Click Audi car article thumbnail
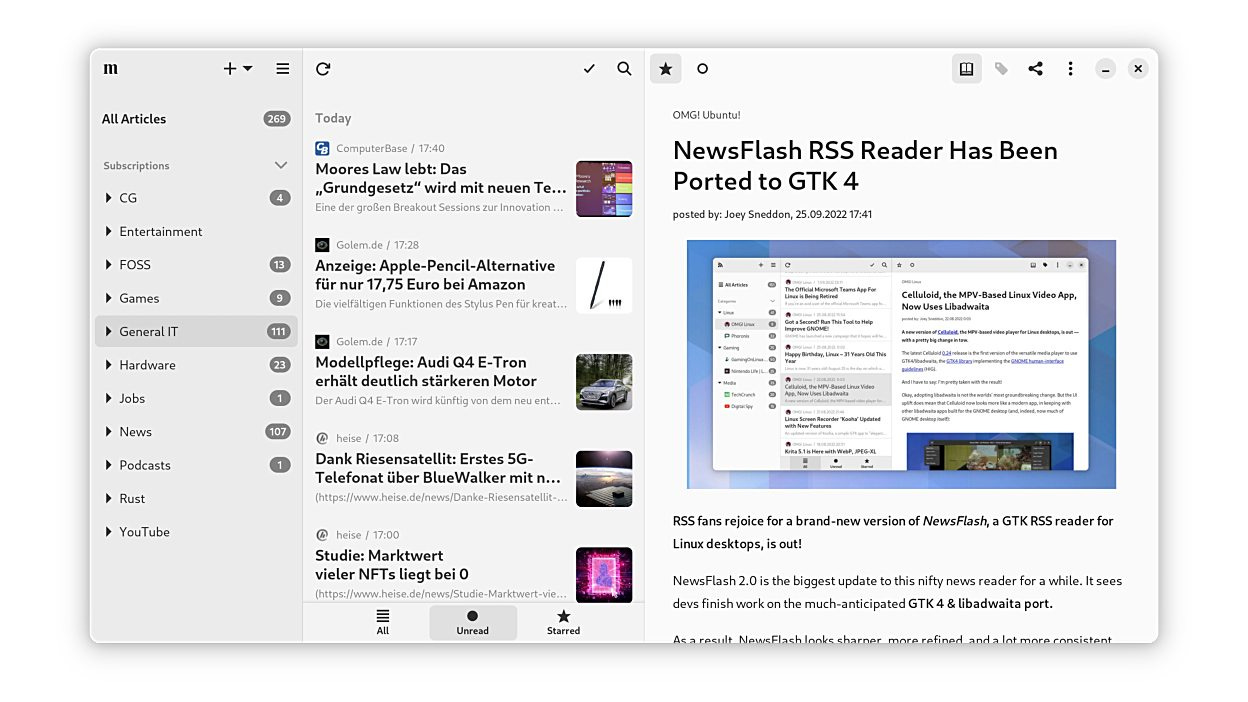Viewport: 1248px width, 702px height. pyautogui.click(x=604, y=382)
